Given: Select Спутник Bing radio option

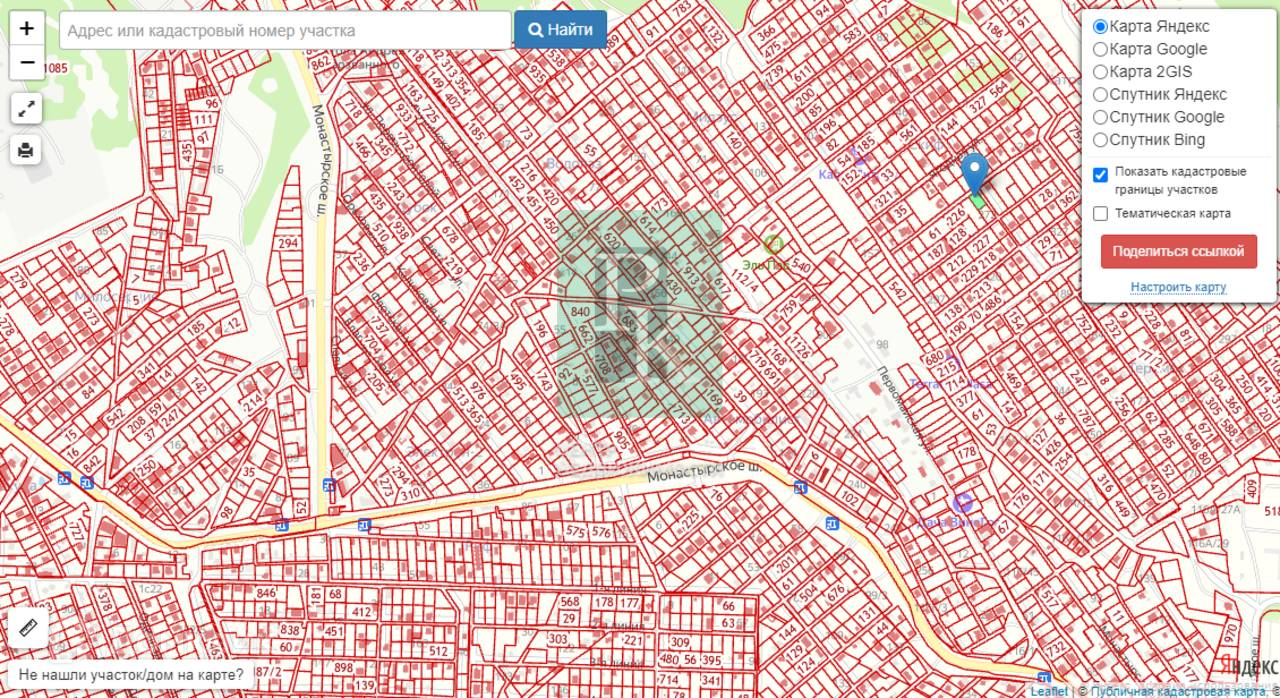Looking at the screenshot, I should point(1100,140).
